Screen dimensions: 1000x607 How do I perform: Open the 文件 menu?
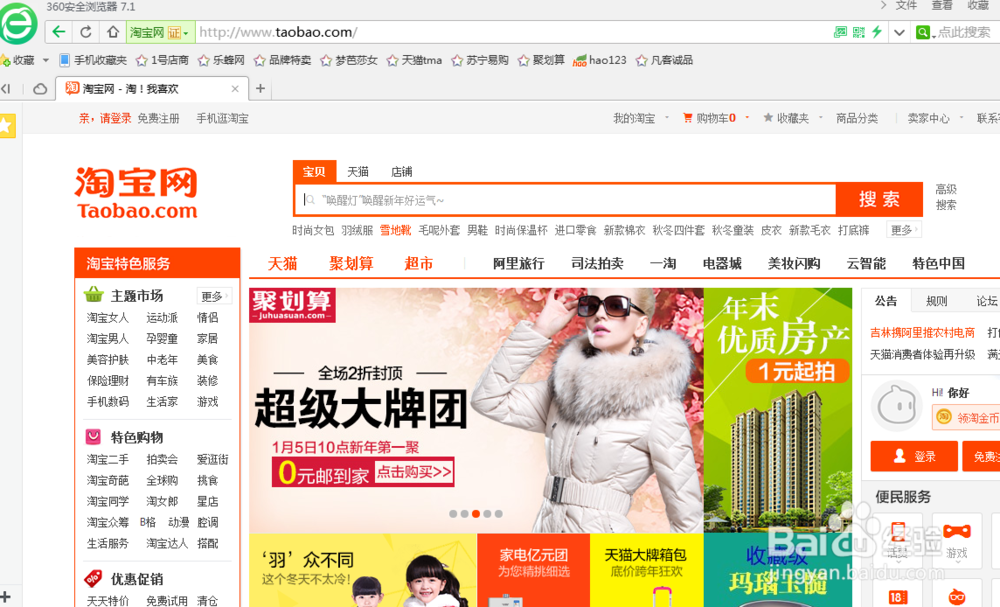click(x=907, y=6)
